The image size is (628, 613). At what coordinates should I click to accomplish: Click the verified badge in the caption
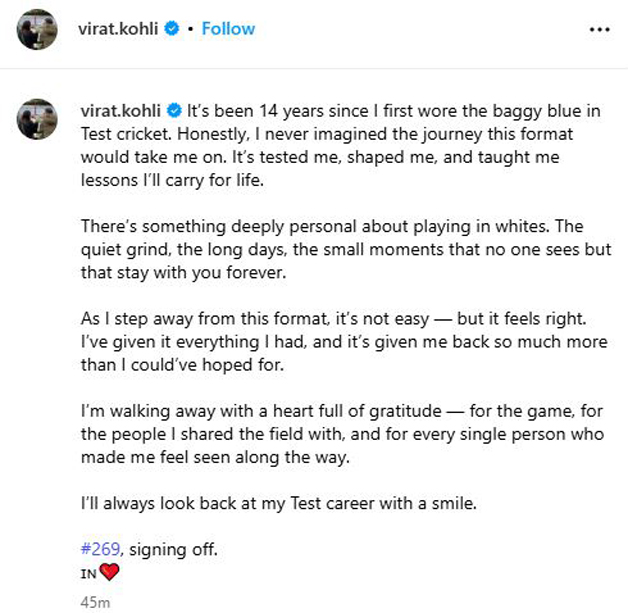[x=173, y=109]
